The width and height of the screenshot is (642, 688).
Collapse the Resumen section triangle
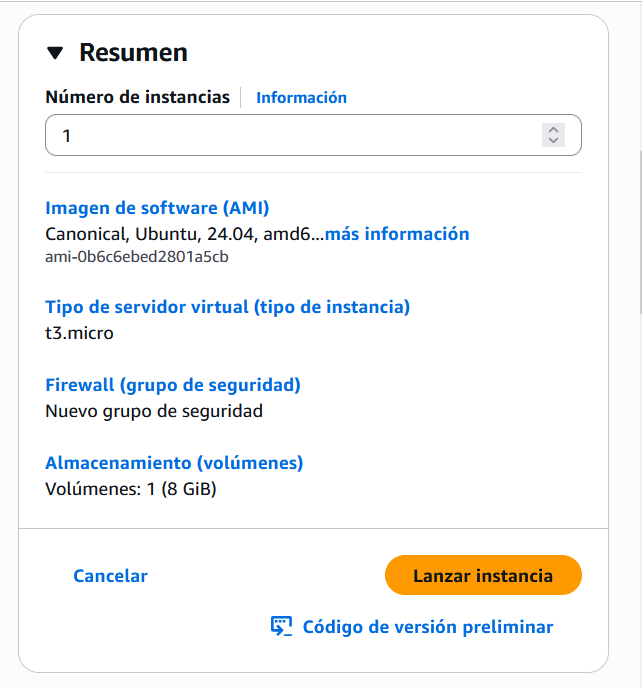55,53
